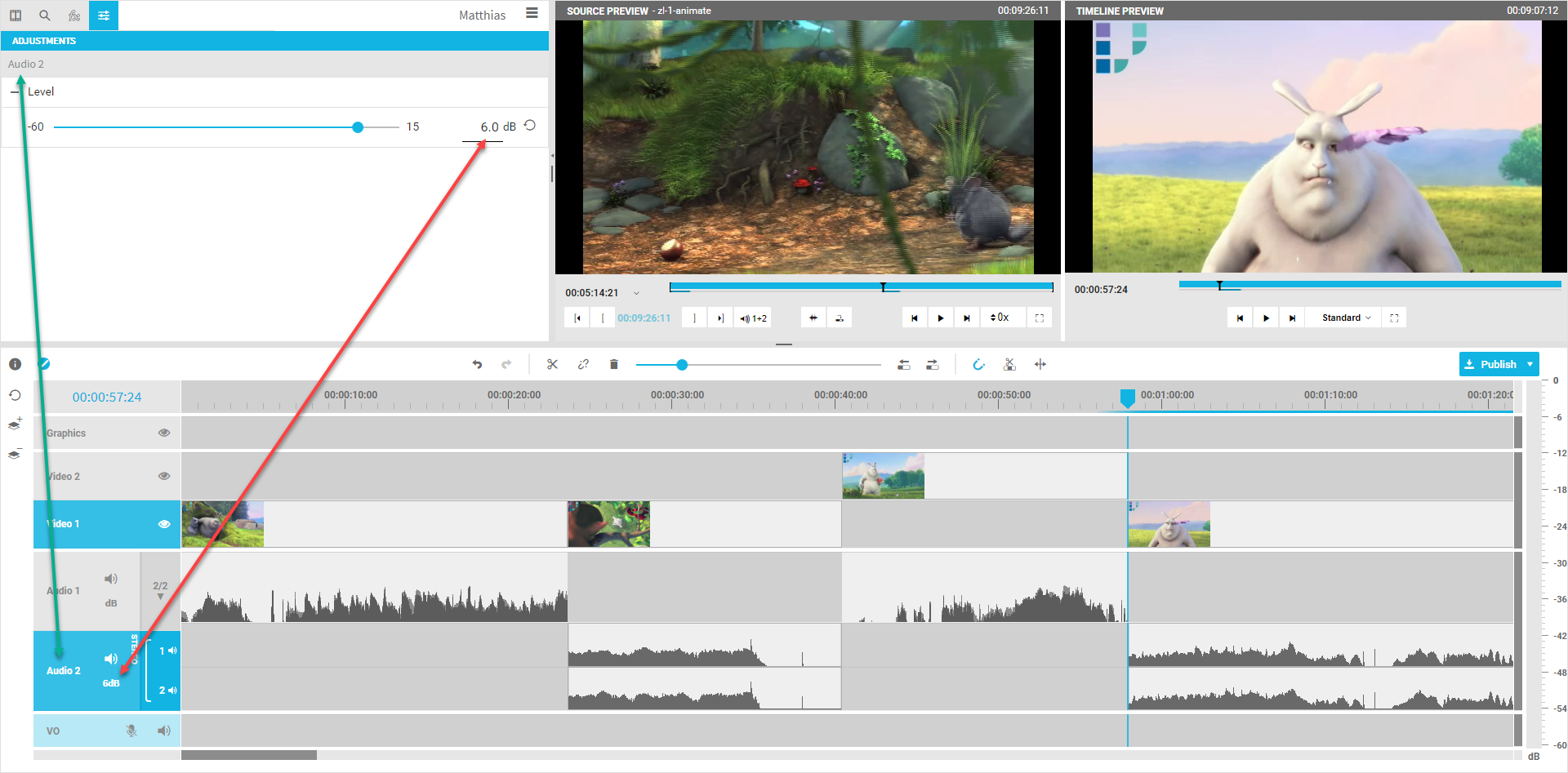Reset the Level value to default
Screen dimensions: 1568x773
click(530, 126)
